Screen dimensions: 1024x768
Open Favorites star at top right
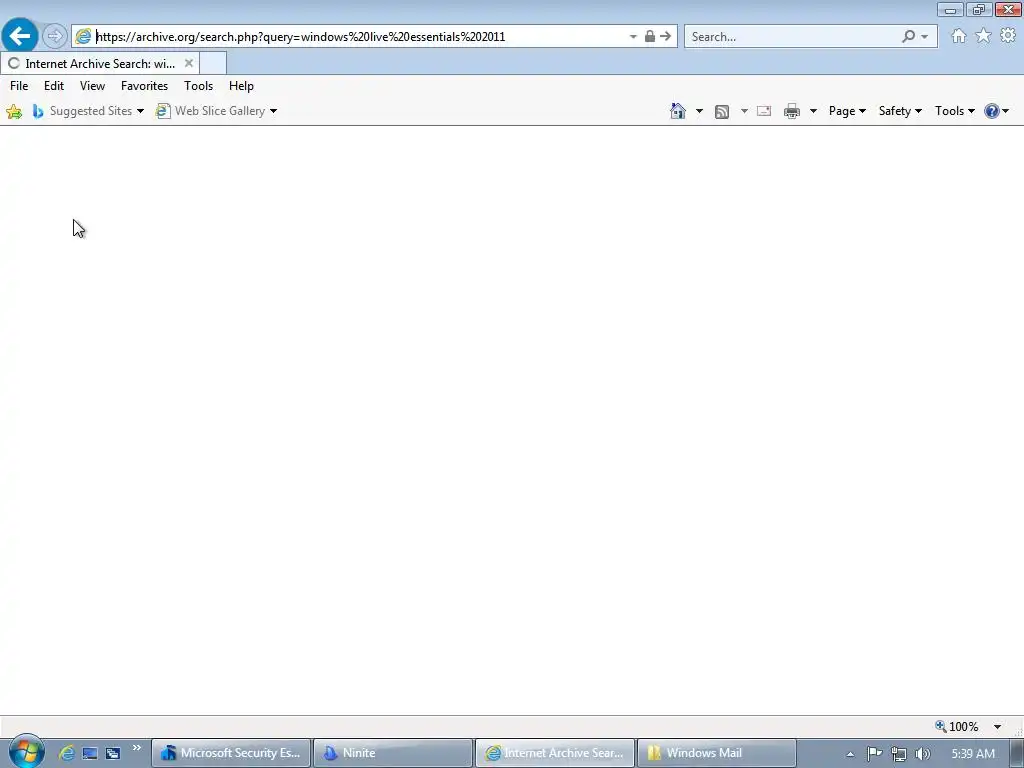coord(984,36)
